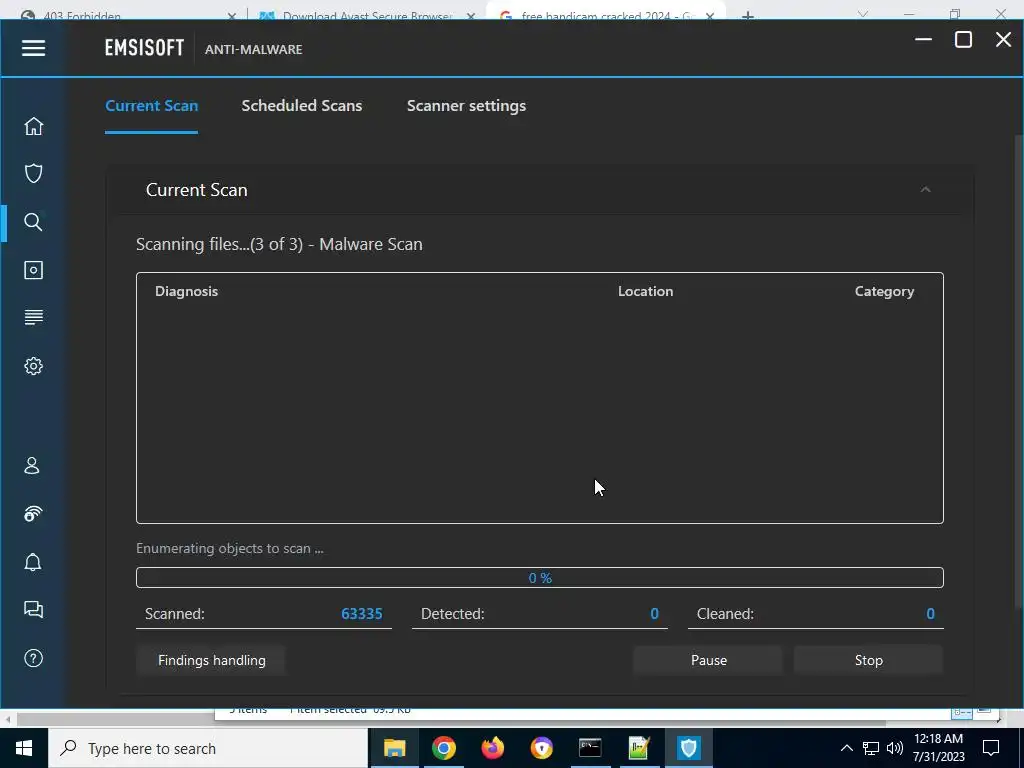Open the Command Prompt taskbar icon
Viewport: 1024px width, 768px height.
click(590, 748)
